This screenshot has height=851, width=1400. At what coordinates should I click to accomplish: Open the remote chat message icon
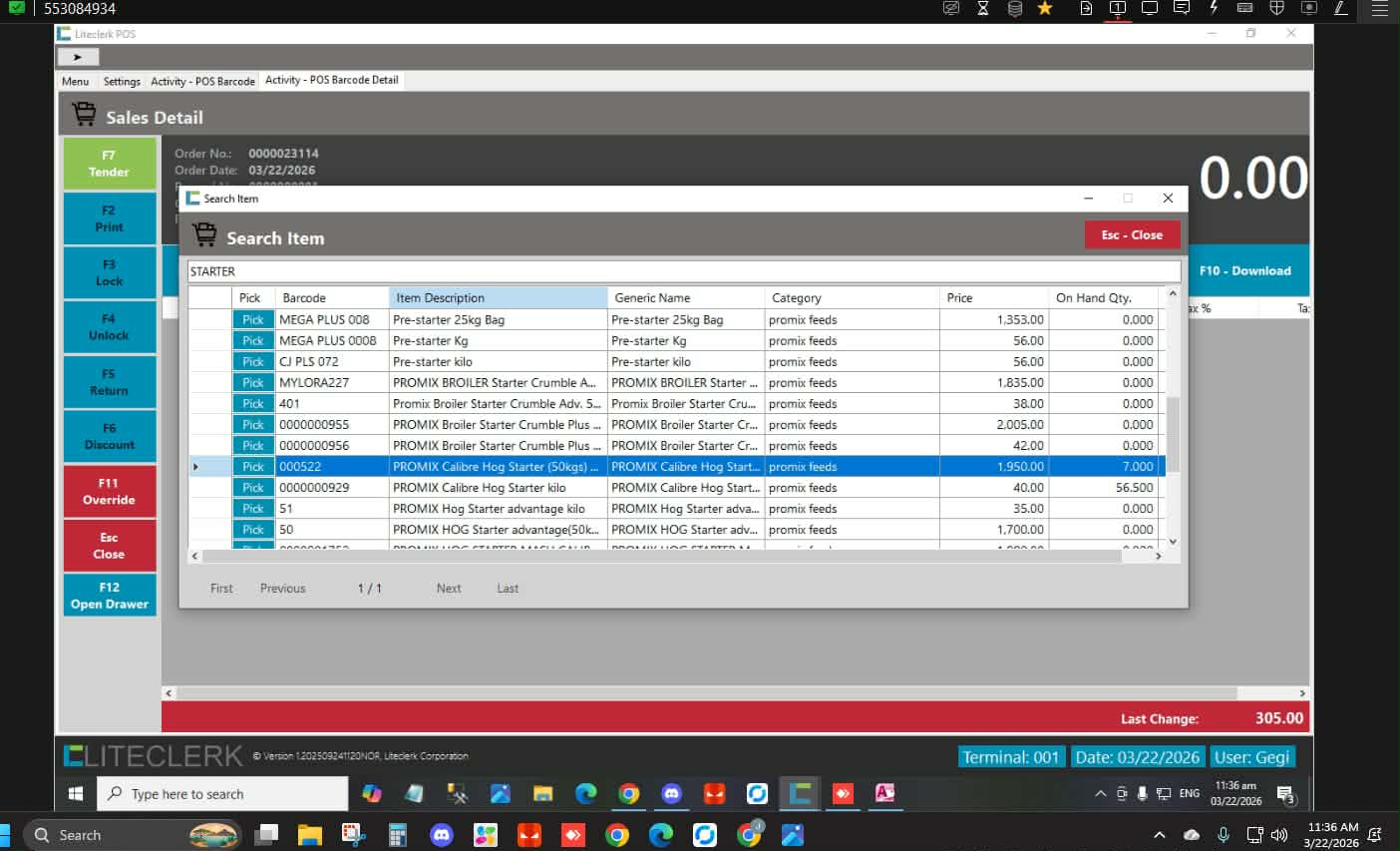[x=1182, y=9]
